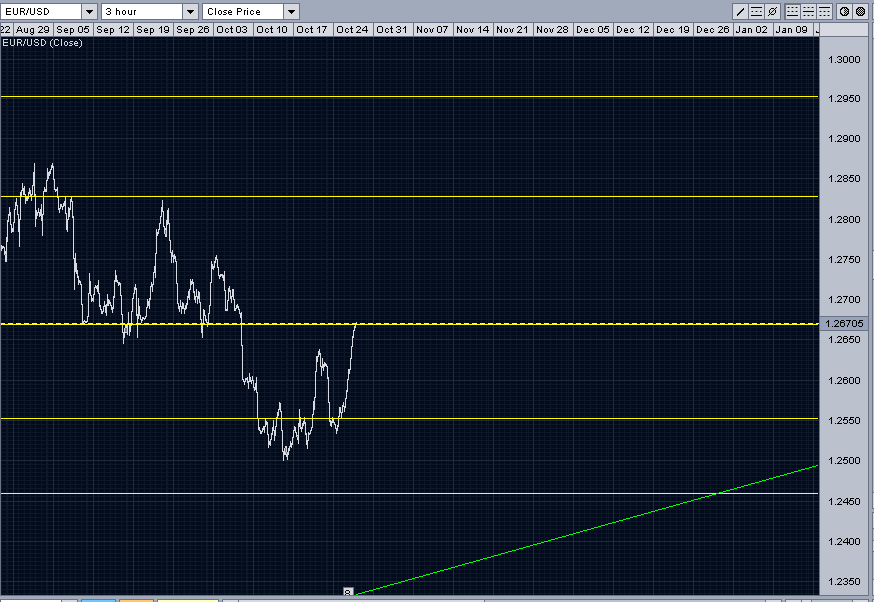
Task: Open the Close Price chart type dropdown
Action: tap(289, 10)
